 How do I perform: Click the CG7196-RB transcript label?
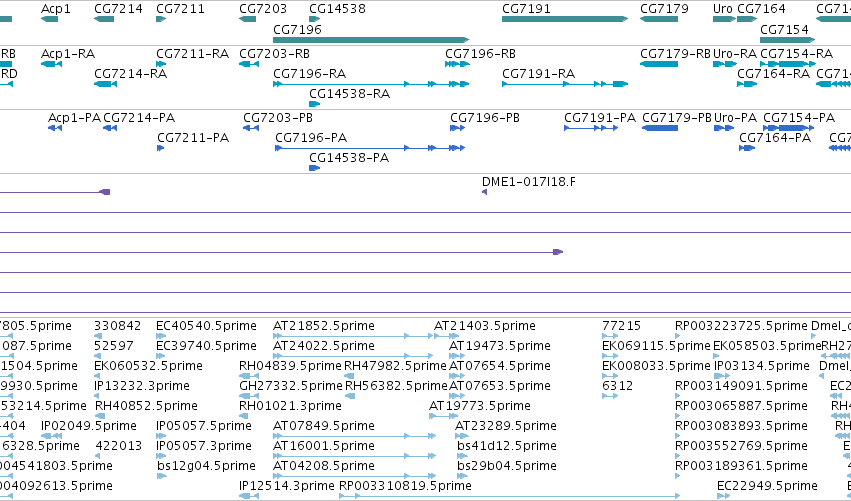tap(480, 54)
